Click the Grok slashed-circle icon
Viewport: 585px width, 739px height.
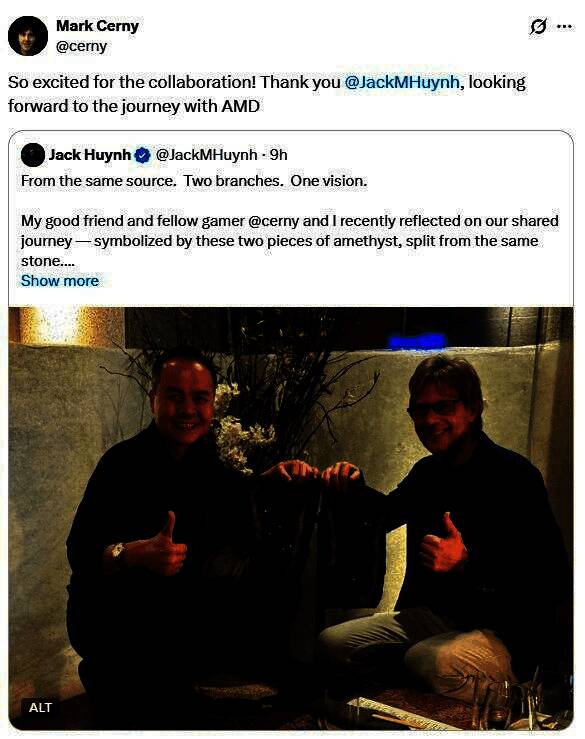click(538, 26)
